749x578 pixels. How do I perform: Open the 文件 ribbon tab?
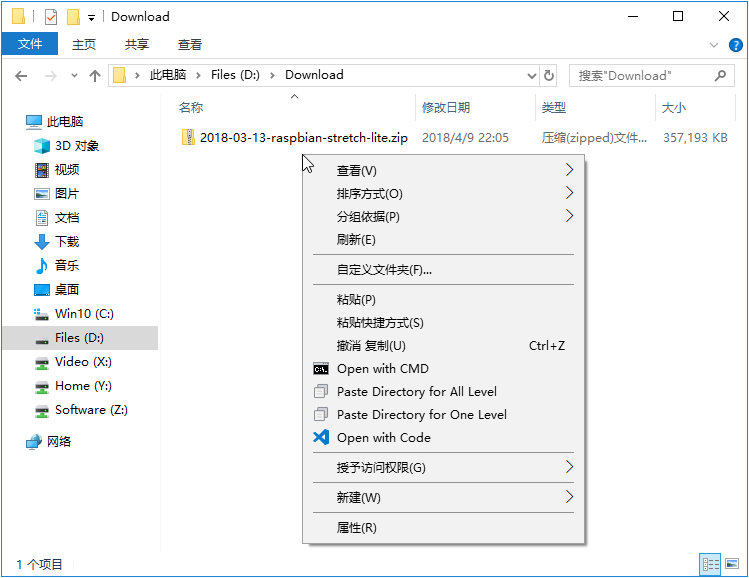coord(30,44)
